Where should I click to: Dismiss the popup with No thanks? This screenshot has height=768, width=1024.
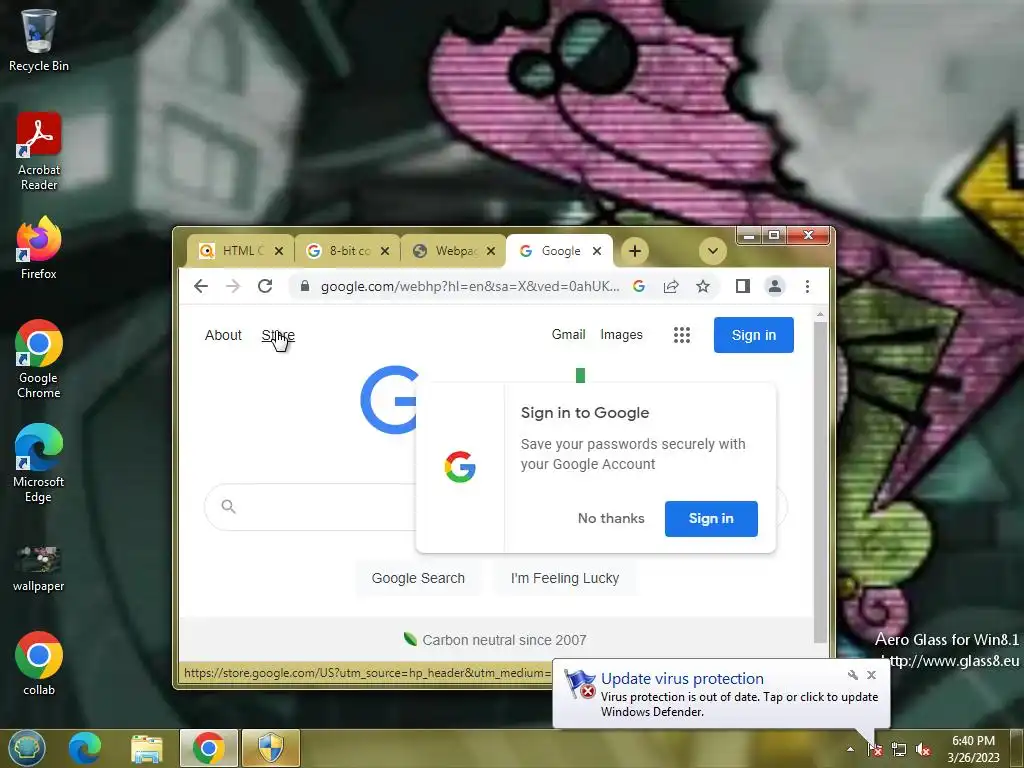tap(611, 519)
